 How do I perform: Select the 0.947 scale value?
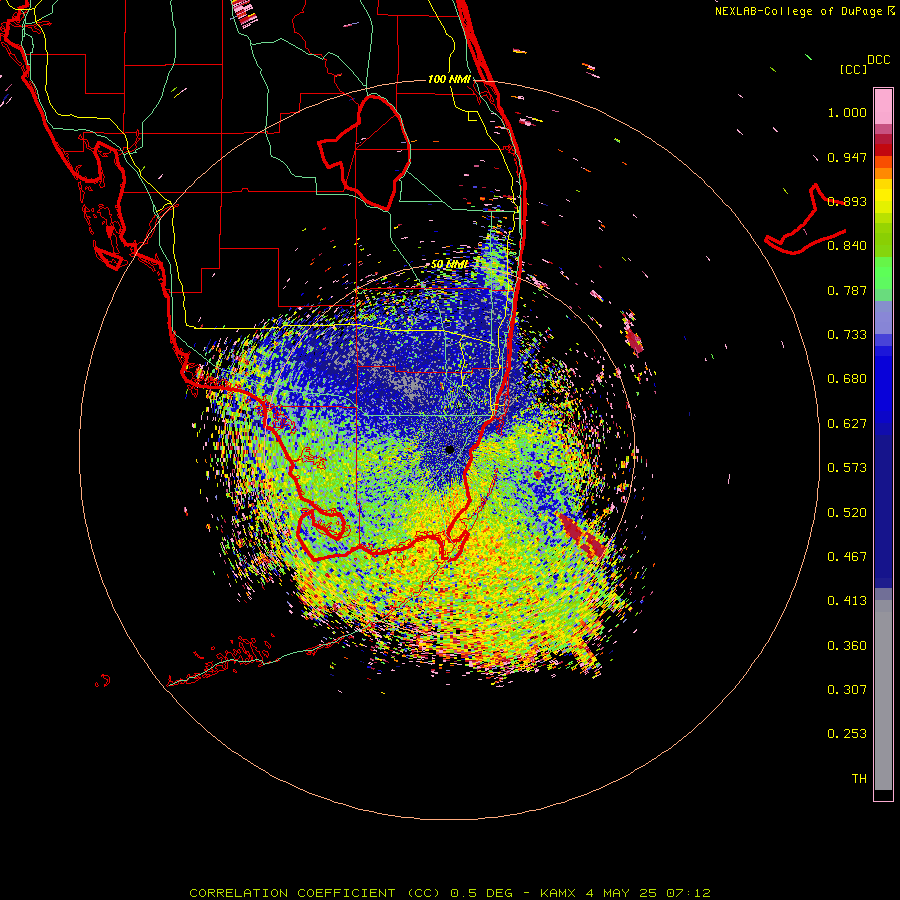pyautogui.click(x=847, y=157)
